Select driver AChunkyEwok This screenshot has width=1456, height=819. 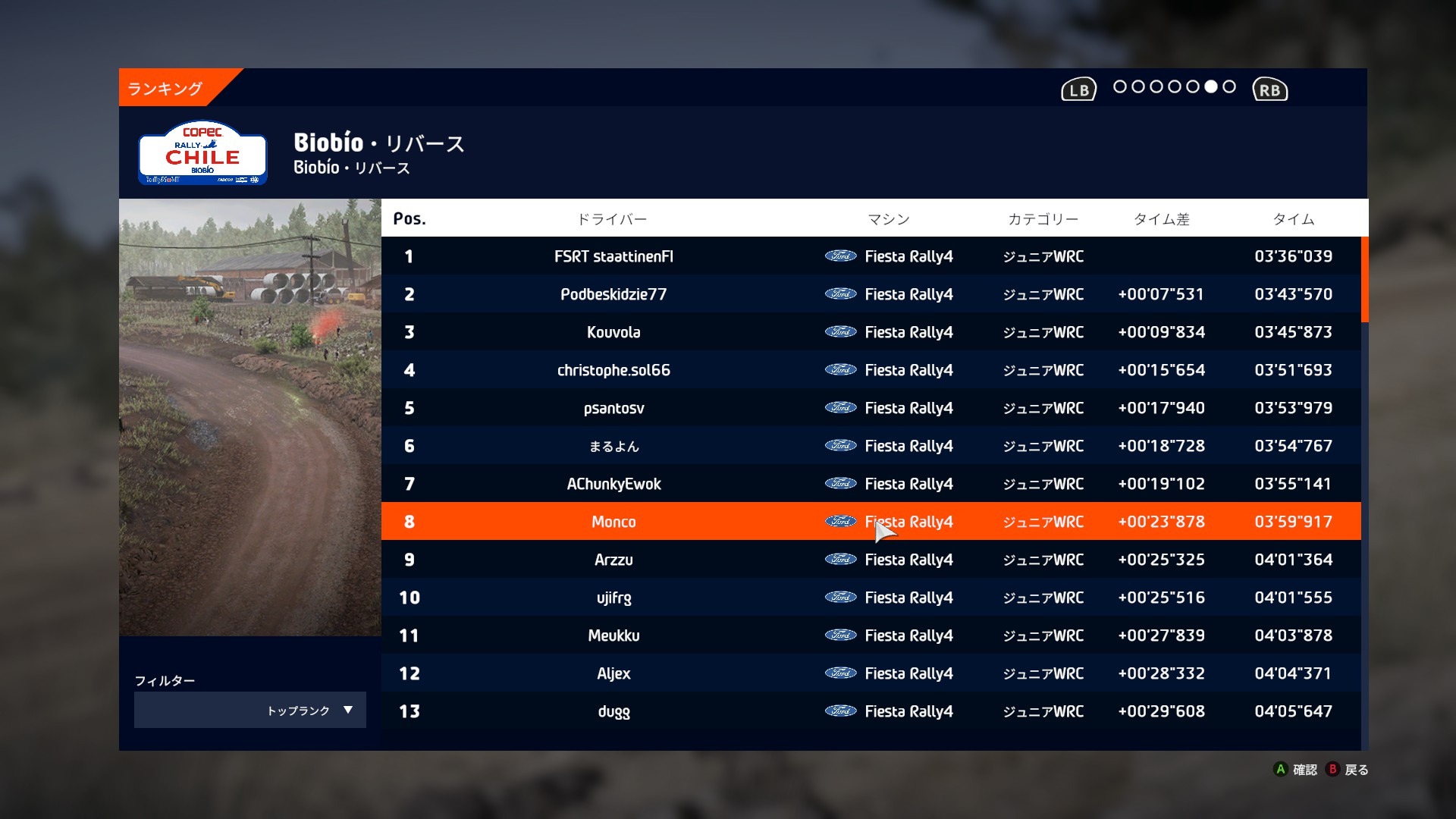click(x=613, y=484)
